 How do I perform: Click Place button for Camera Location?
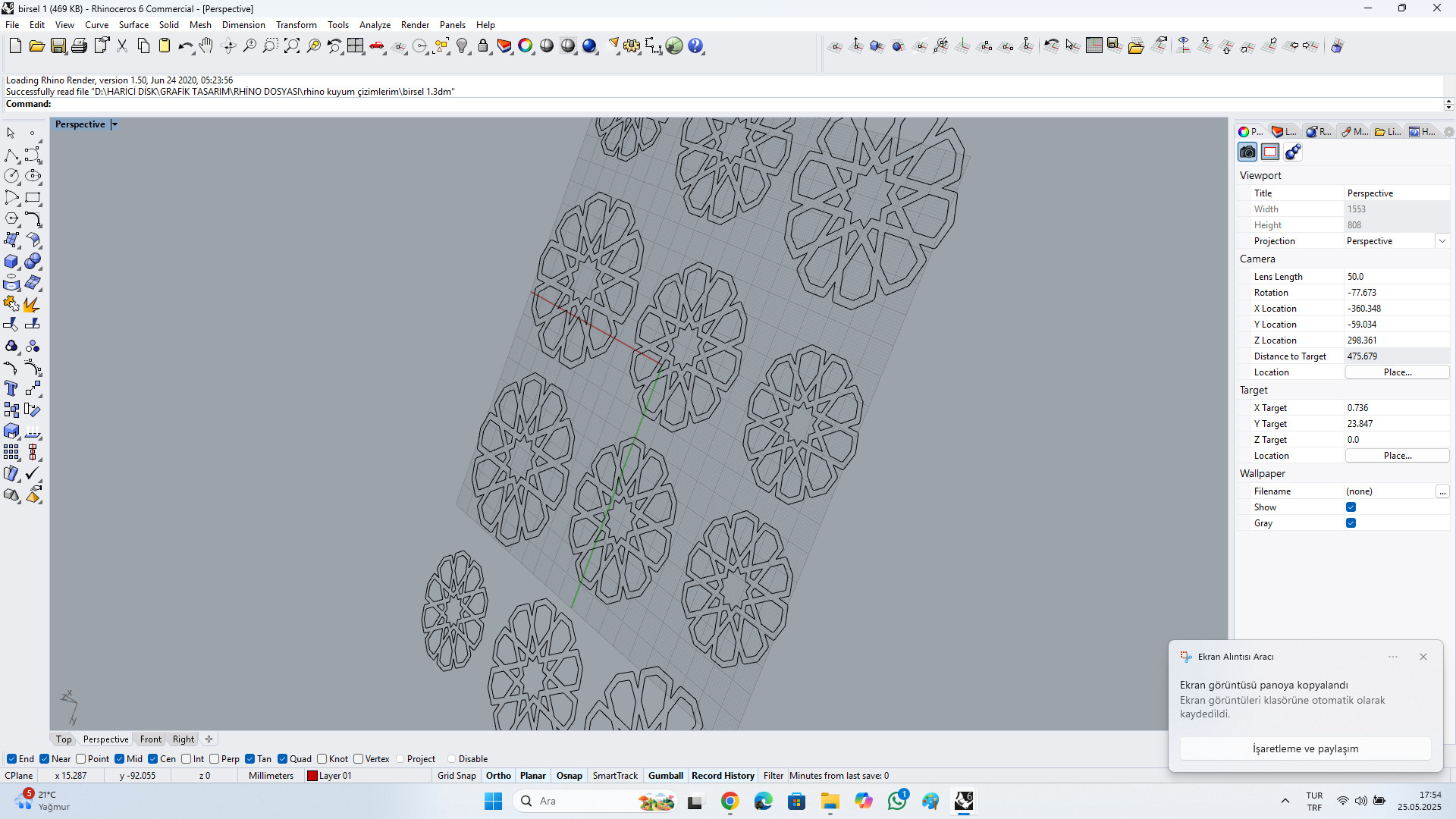coord(1397,372)
